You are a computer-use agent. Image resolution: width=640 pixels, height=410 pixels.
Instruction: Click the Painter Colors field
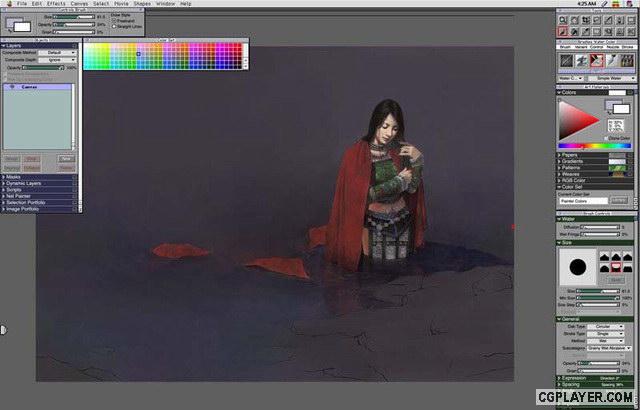coord(583,201)
